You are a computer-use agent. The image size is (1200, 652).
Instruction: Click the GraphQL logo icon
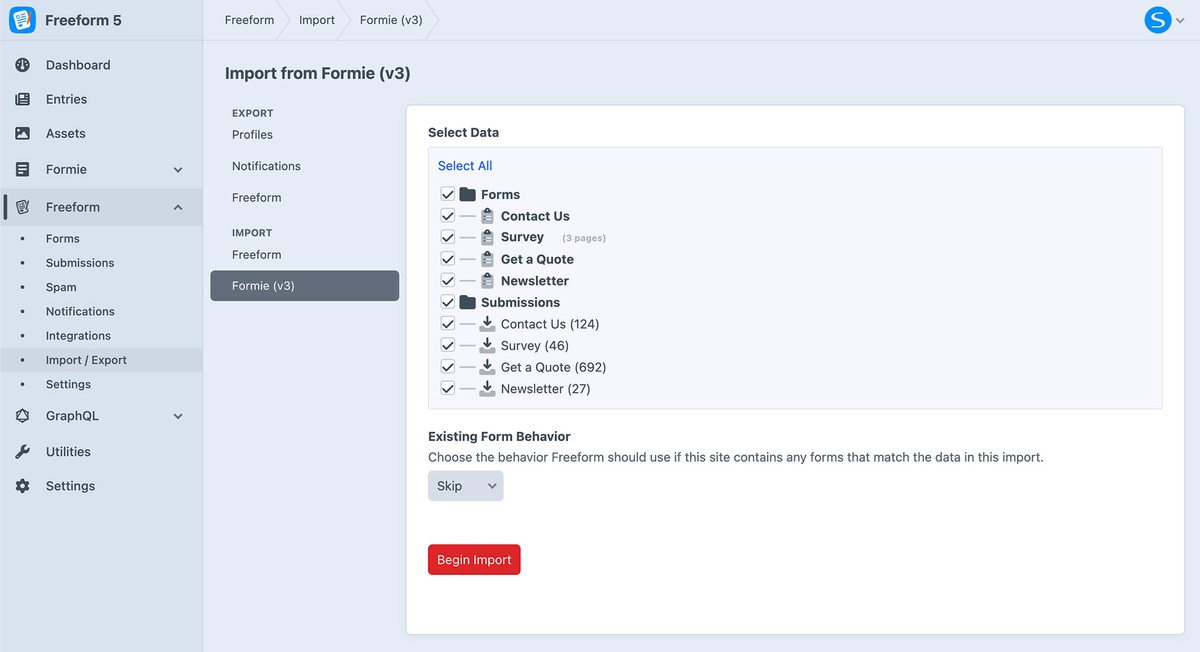pos(23,416)
